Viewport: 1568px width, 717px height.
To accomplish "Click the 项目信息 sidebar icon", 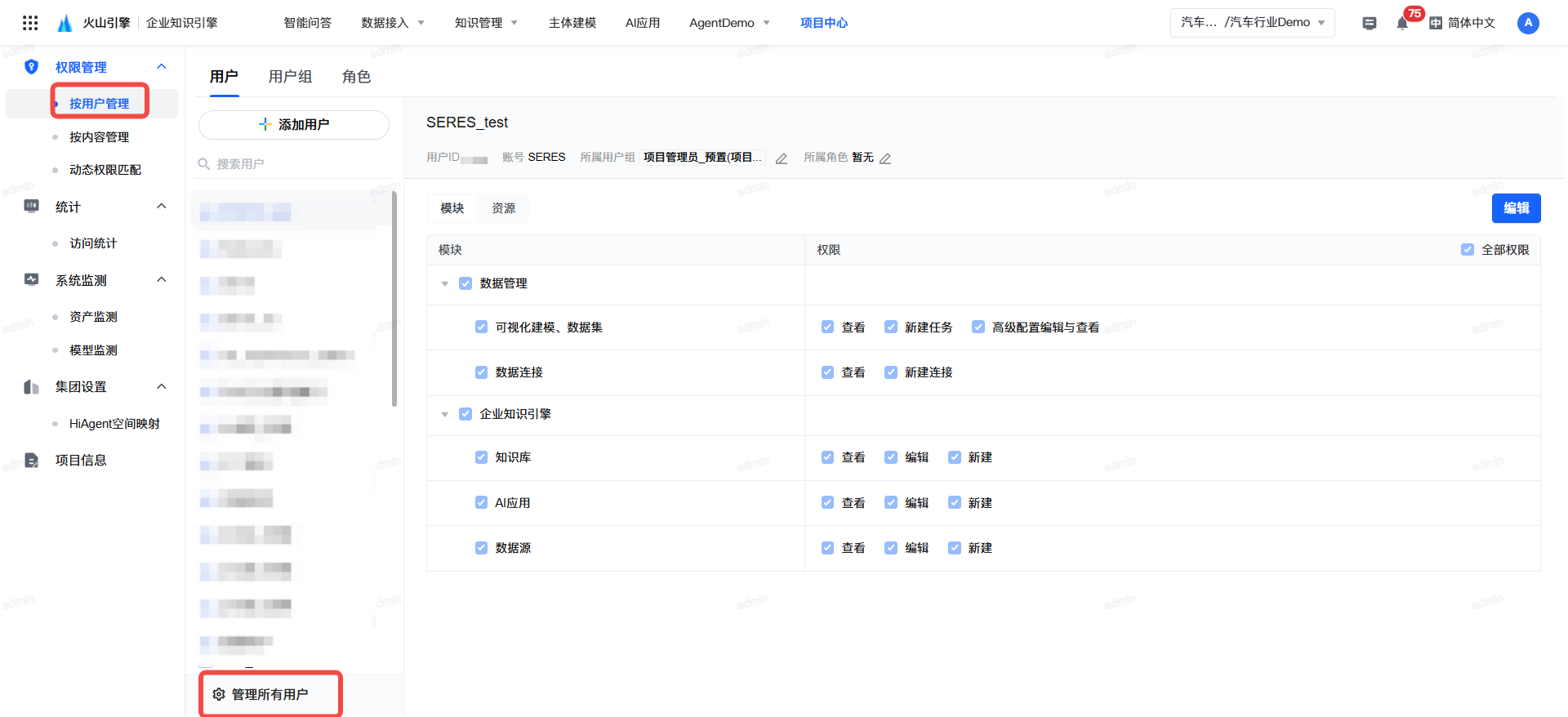I will point(32,461).
